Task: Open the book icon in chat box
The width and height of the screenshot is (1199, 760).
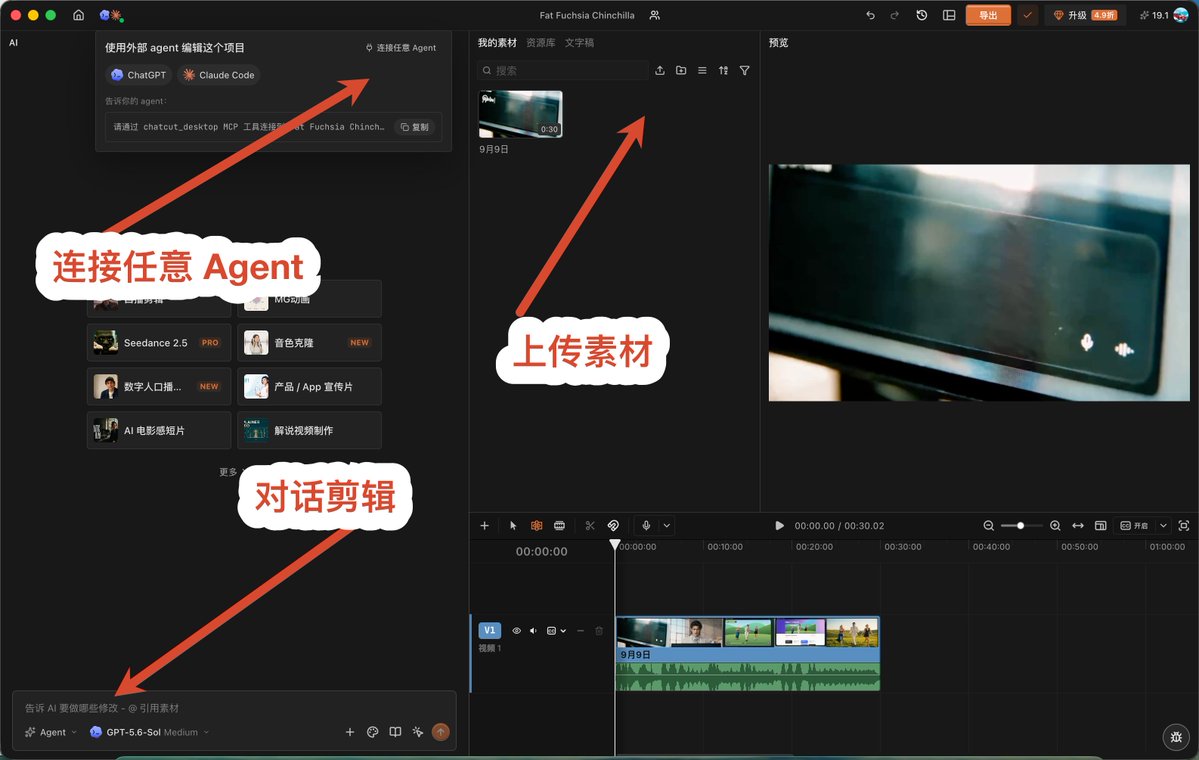Action: click(395, 732)
